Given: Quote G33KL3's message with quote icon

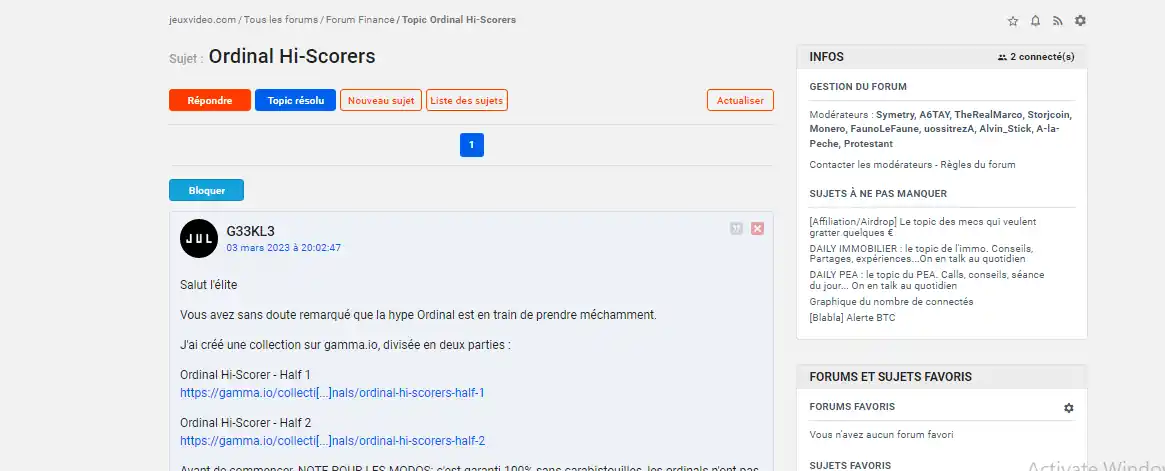Looking at the screenshot, I should coord(736,229).
